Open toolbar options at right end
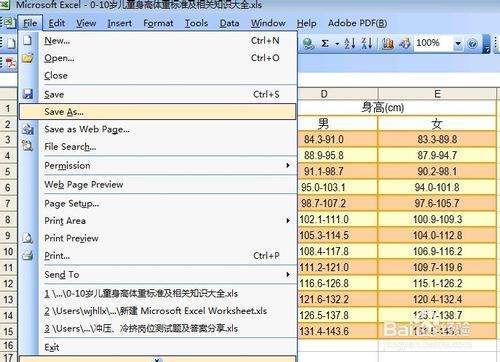 [487, 44]
